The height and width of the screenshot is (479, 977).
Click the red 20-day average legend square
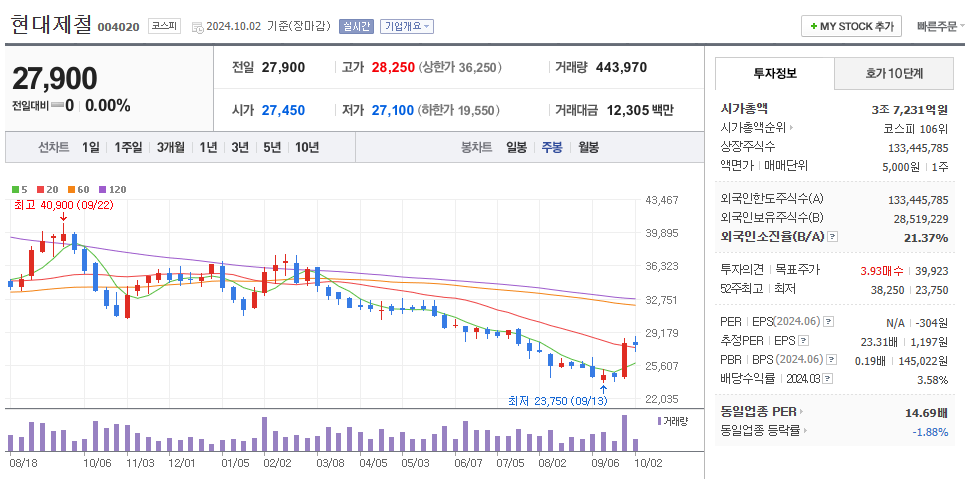click(x=41, y=189)
